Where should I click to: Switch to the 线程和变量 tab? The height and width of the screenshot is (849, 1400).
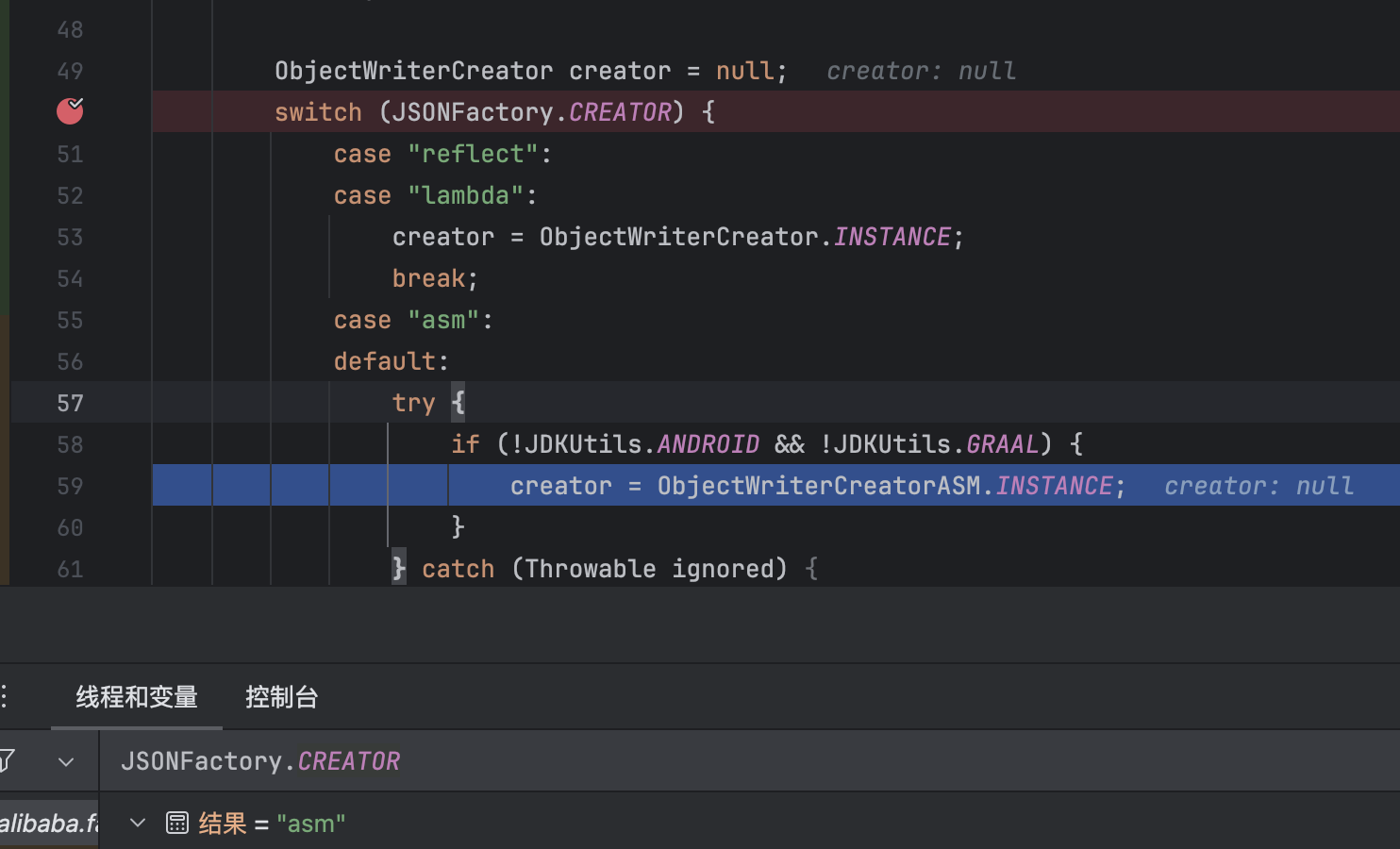point(137,697)
